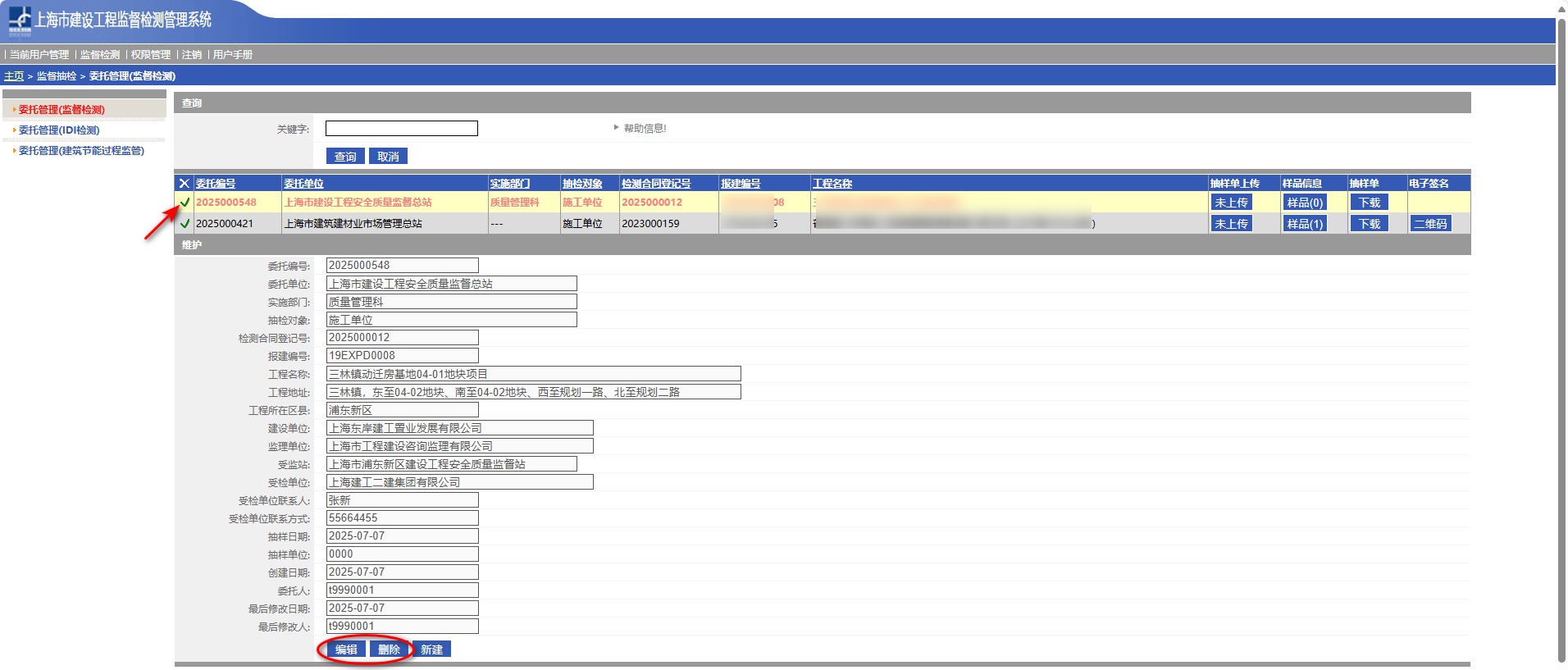Select the green checkmark for entry 2025000421
The image size is (1568, 670).
185,223
